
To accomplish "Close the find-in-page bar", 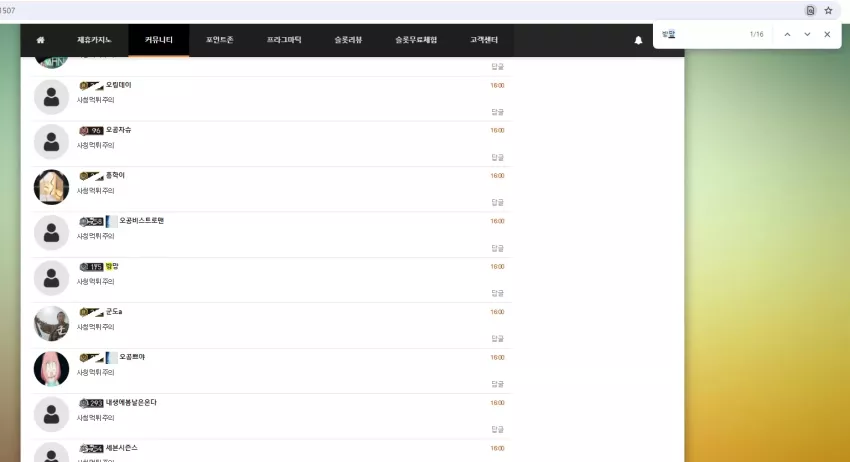I will 827,34.
